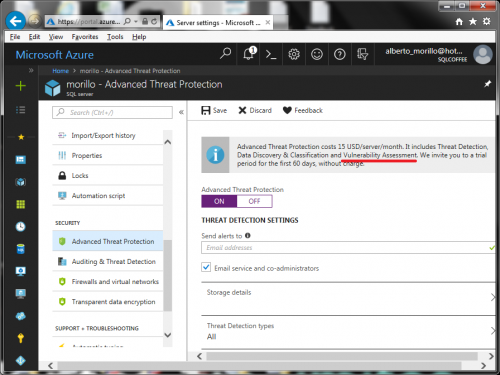The height and width of the screenshot is (375, 500).
Task: Open Dashboard icon in left sidebar
Action: pyautogui.click(x=21, y=160)
